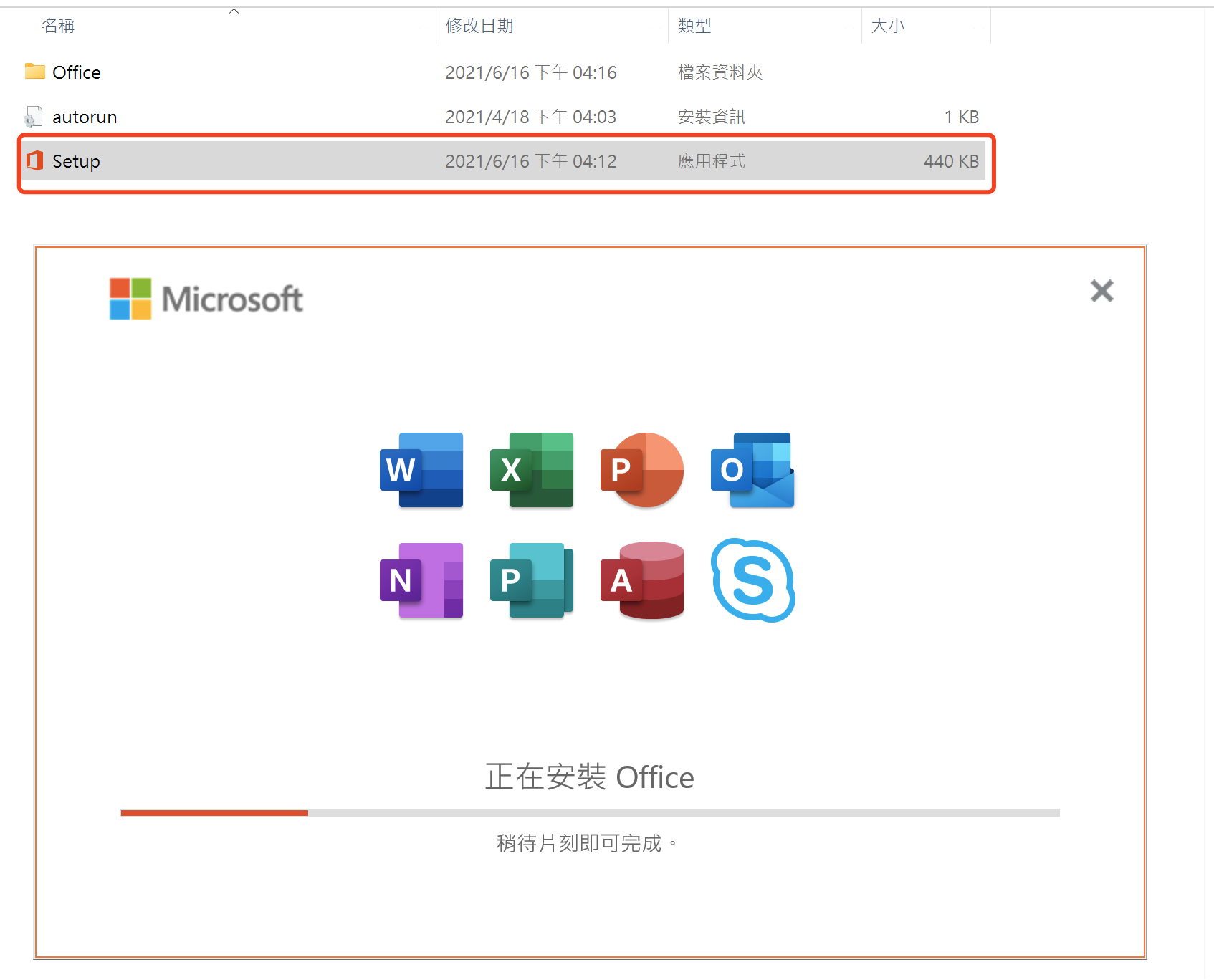
Task: Click the Access app icon
Action: [642, 580]
